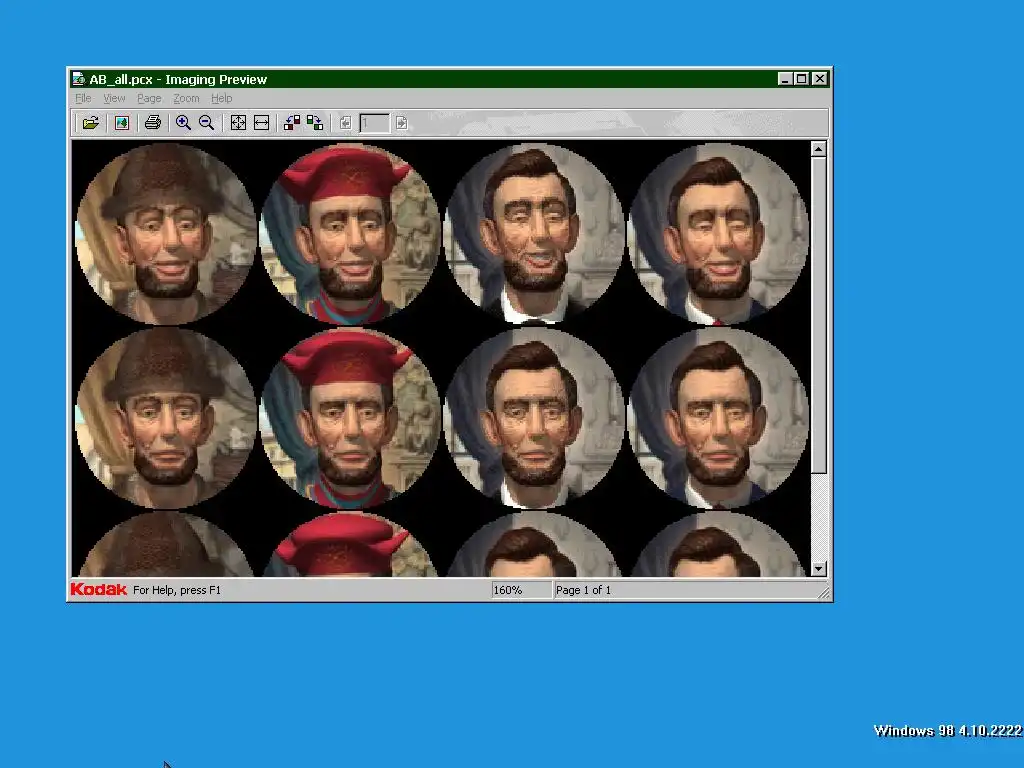Select the Fit to Width icon
Image resolution: width=1024 pixels, height=768 pixels.
pyautogui.click(x=261, y=123)
